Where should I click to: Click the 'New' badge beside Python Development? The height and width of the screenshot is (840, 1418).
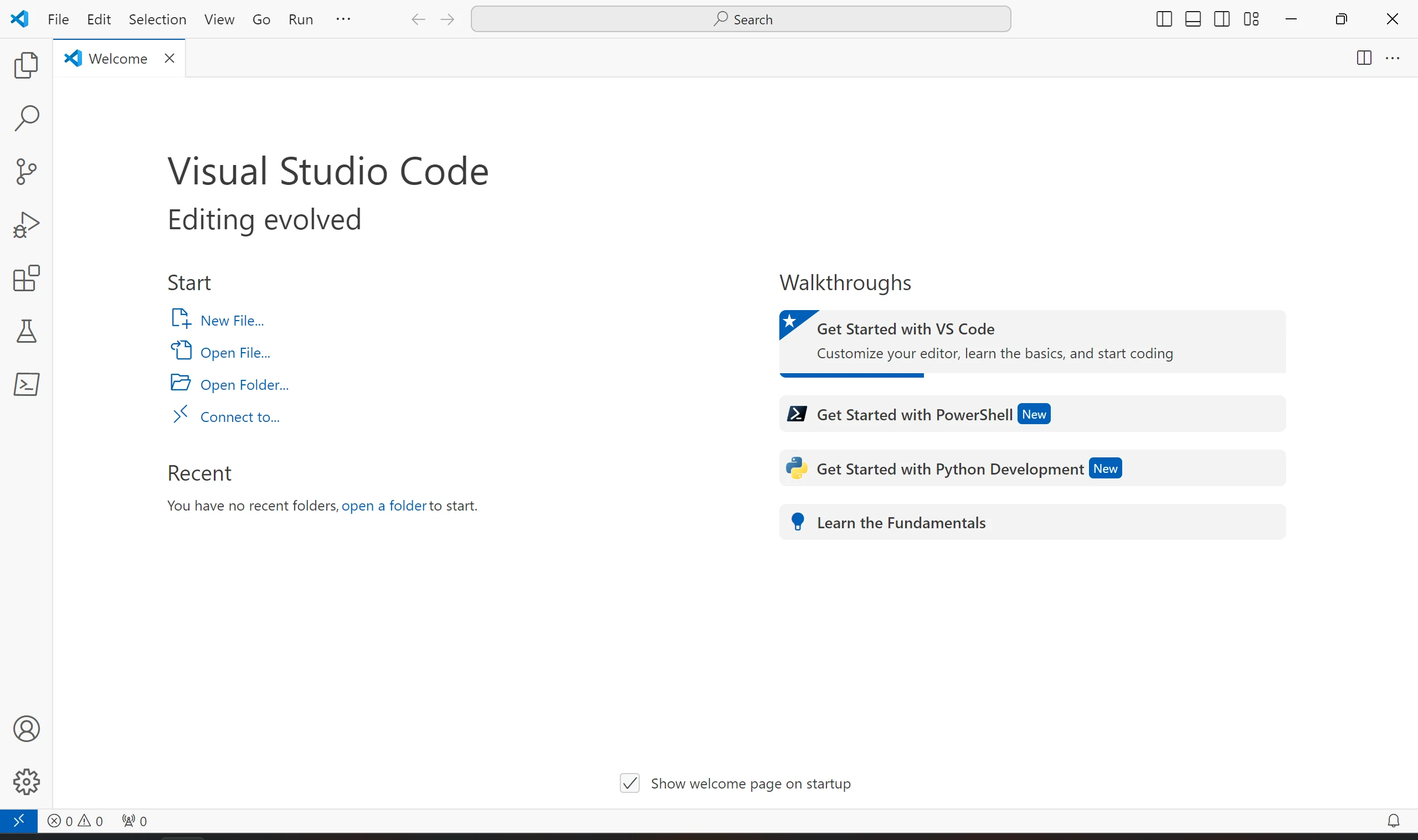[x=1105, y=468]
